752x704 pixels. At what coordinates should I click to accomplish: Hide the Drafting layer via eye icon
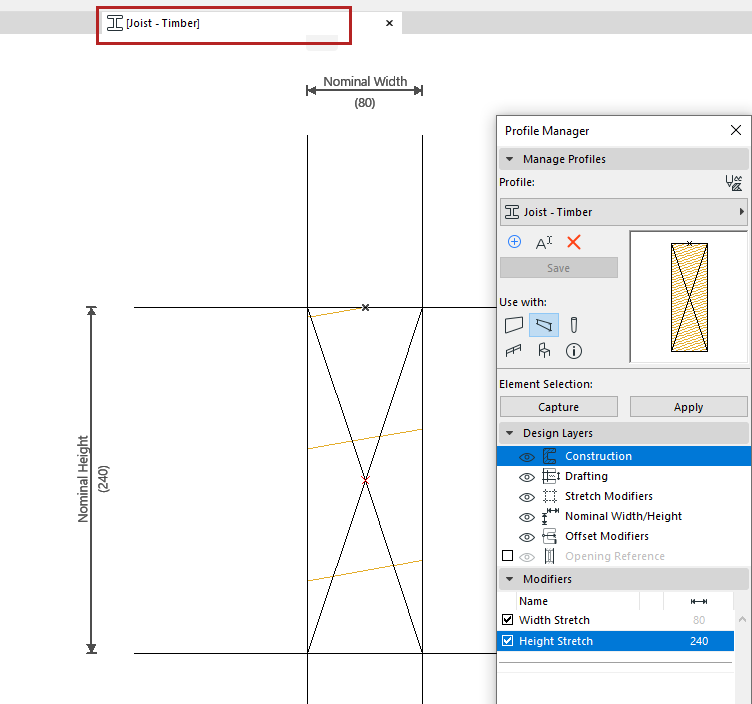pos(526,477)
